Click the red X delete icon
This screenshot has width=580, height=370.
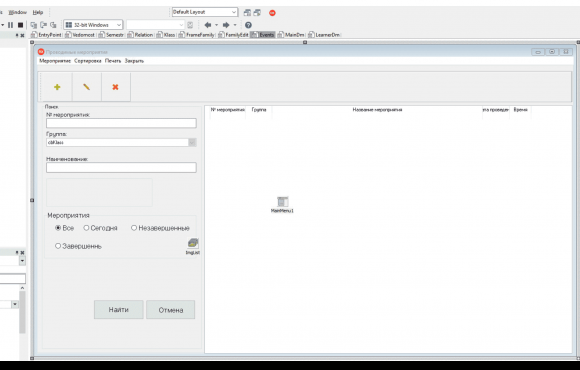pos(115,87)
